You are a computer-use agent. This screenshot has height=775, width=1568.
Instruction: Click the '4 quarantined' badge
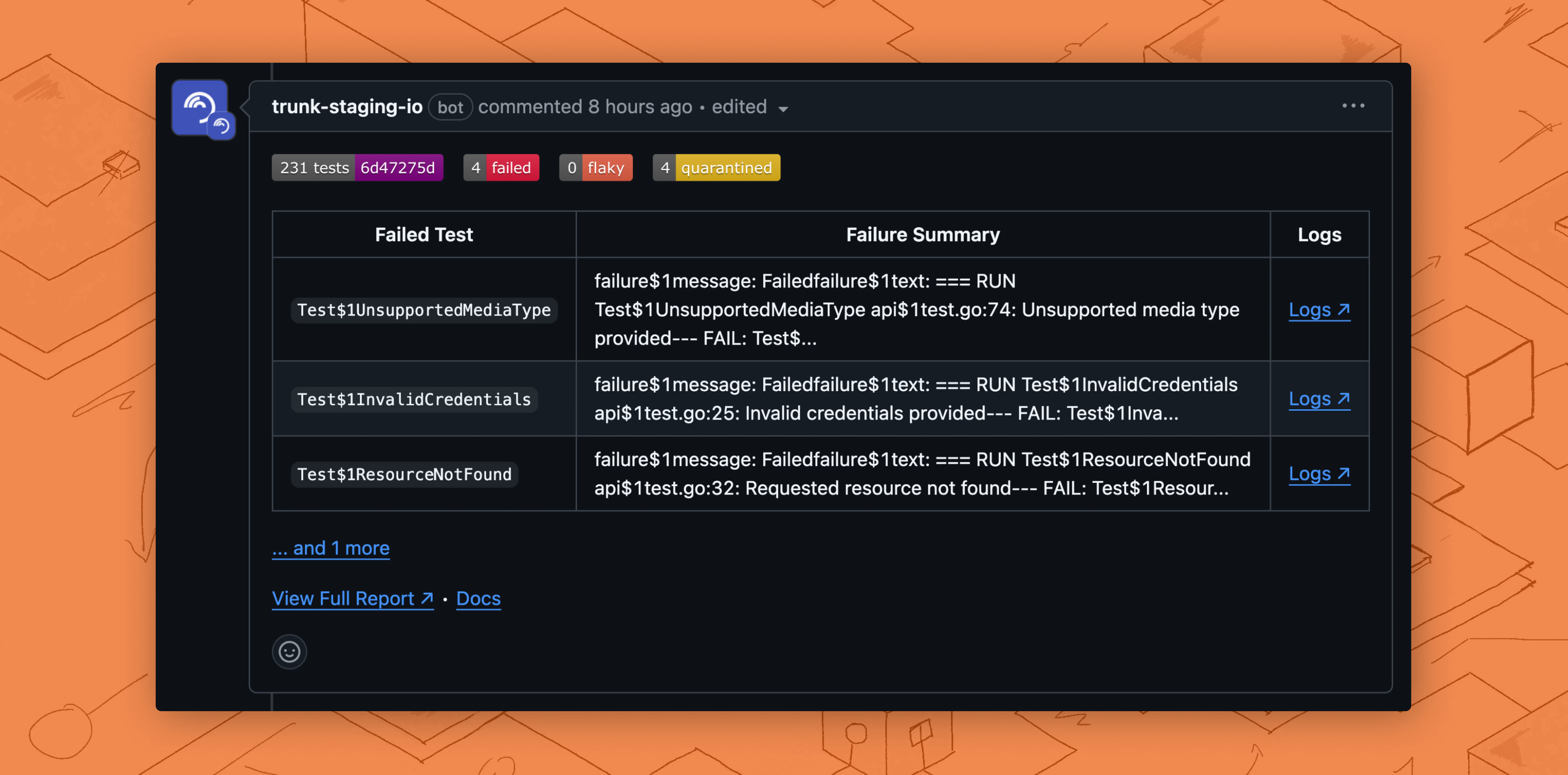point(717,167)
